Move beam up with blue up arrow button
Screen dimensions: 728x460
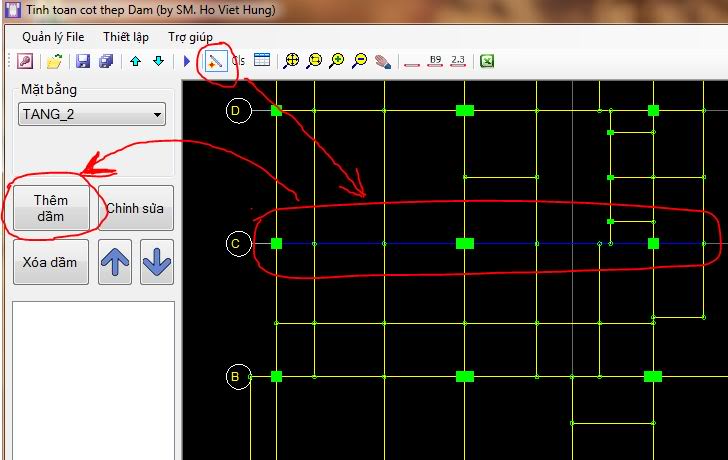click(115, 262)
